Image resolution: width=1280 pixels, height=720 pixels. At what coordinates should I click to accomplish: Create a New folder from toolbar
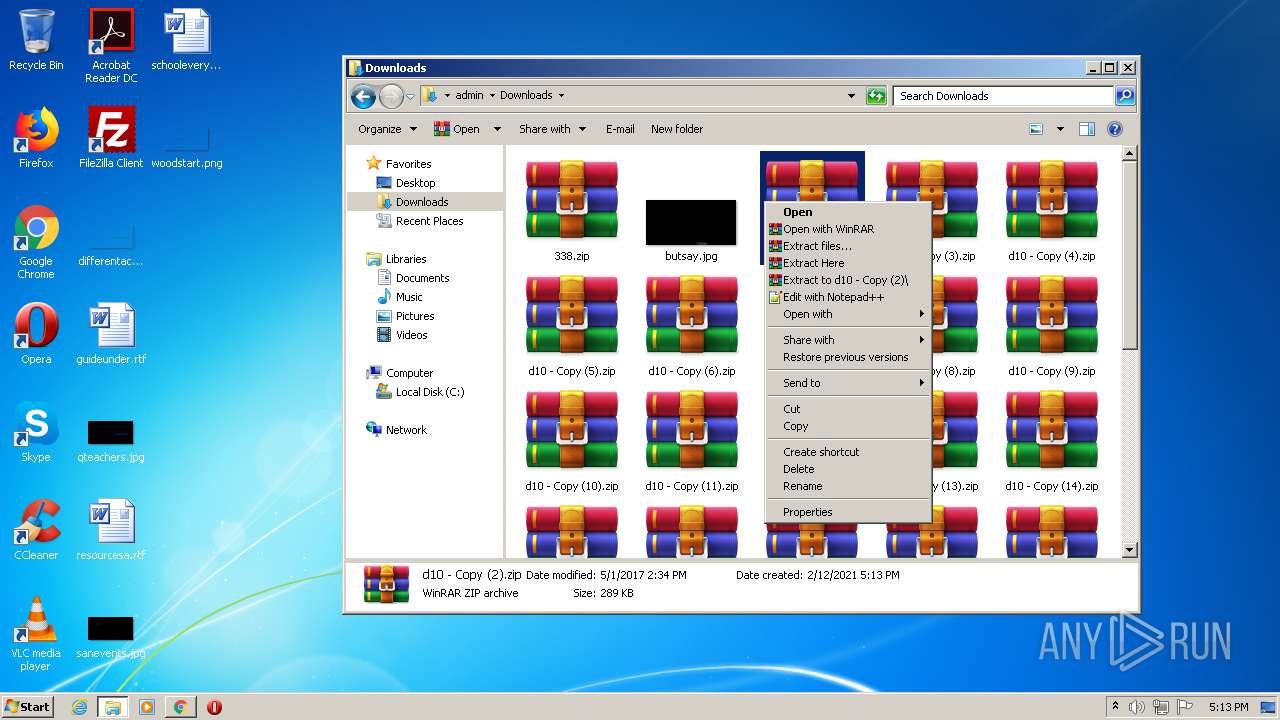[x=677, y=129]
